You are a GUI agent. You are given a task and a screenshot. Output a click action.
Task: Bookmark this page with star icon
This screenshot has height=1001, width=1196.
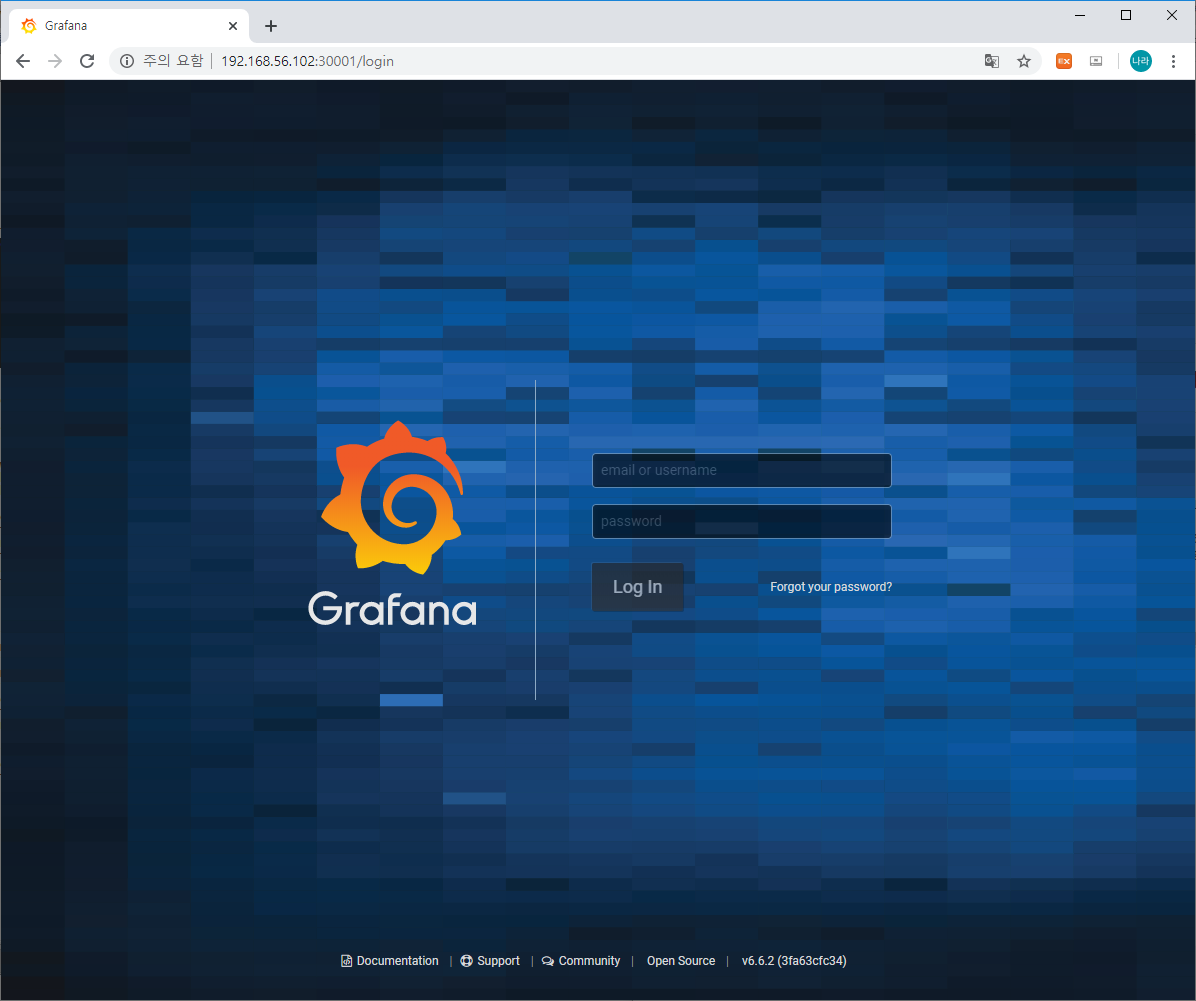coord(1024,61)
